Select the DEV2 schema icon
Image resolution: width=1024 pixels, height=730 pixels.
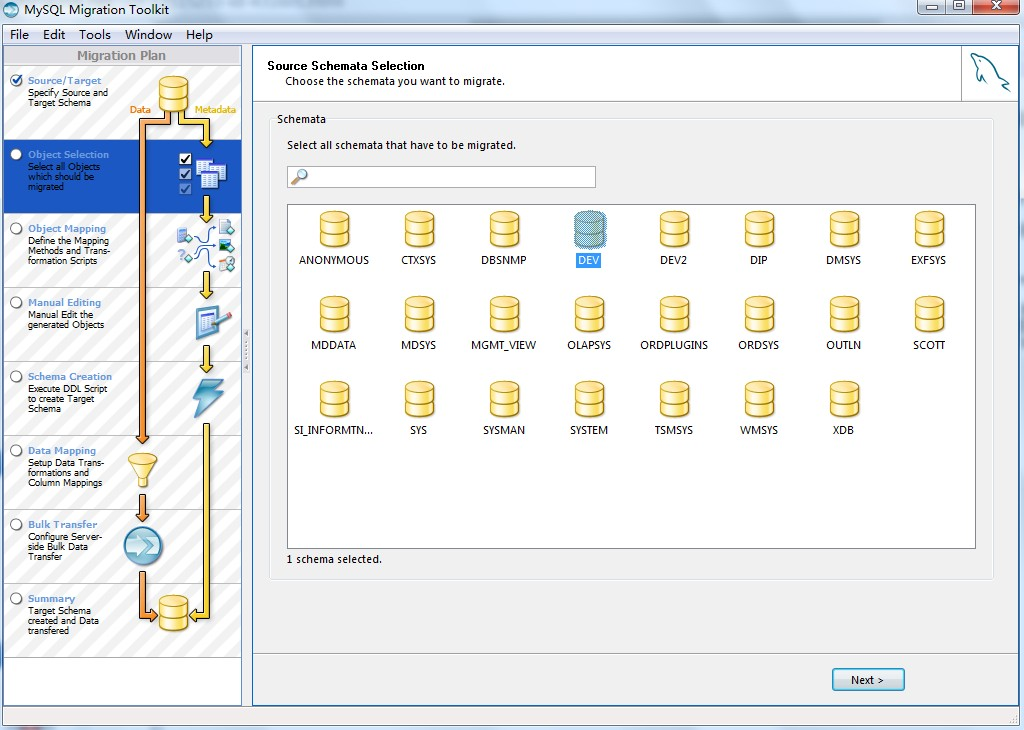674,229
